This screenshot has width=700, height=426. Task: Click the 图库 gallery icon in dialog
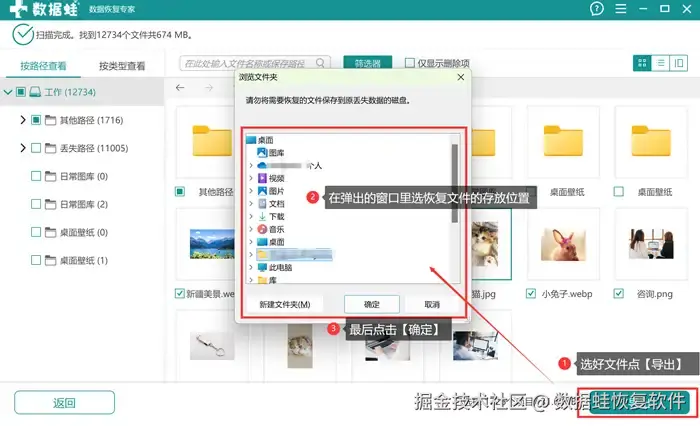coord(262,153)
